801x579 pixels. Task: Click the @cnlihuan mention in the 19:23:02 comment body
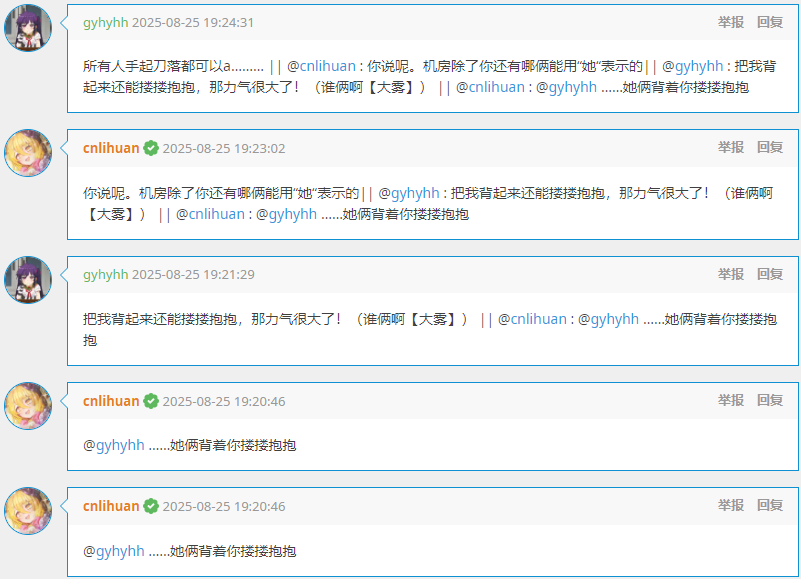point(210,214)
